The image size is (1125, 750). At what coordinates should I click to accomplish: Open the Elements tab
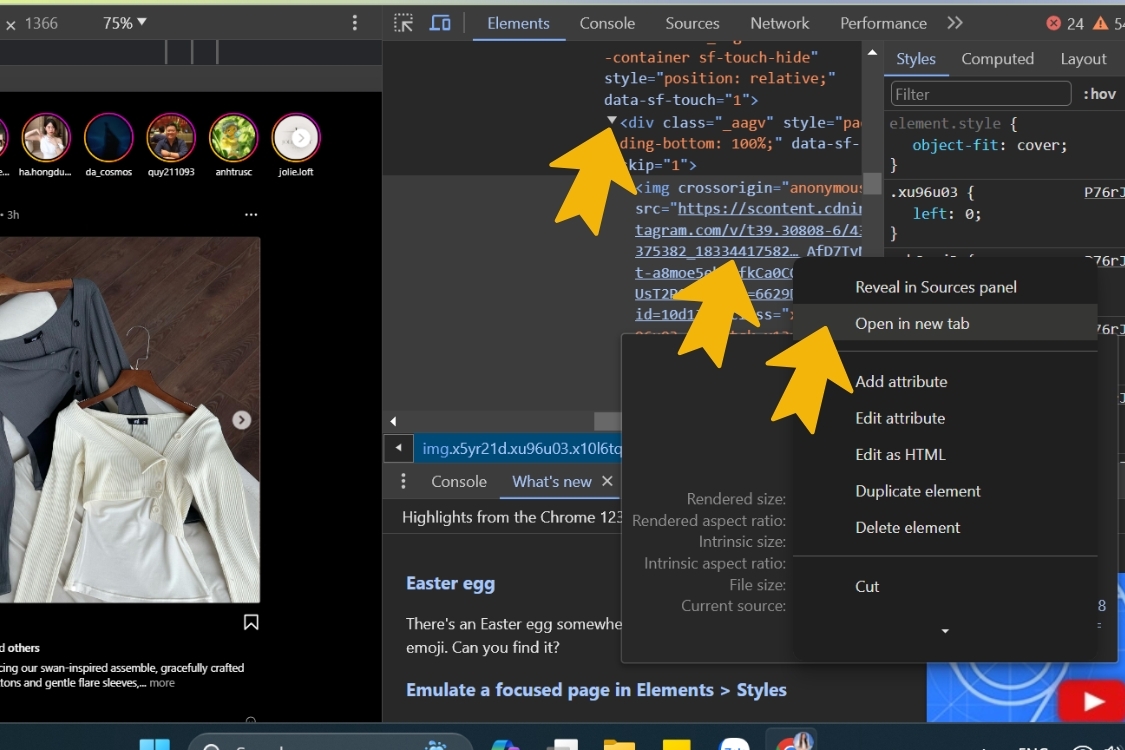pos(518,23)
